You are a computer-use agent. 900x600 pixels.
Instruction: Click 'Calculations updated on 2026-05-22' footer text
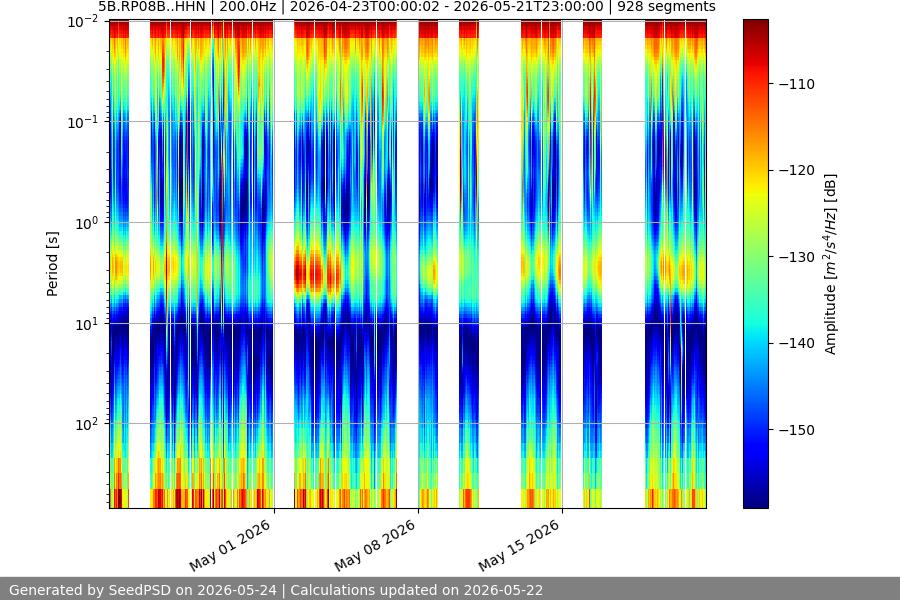[417, 590]
